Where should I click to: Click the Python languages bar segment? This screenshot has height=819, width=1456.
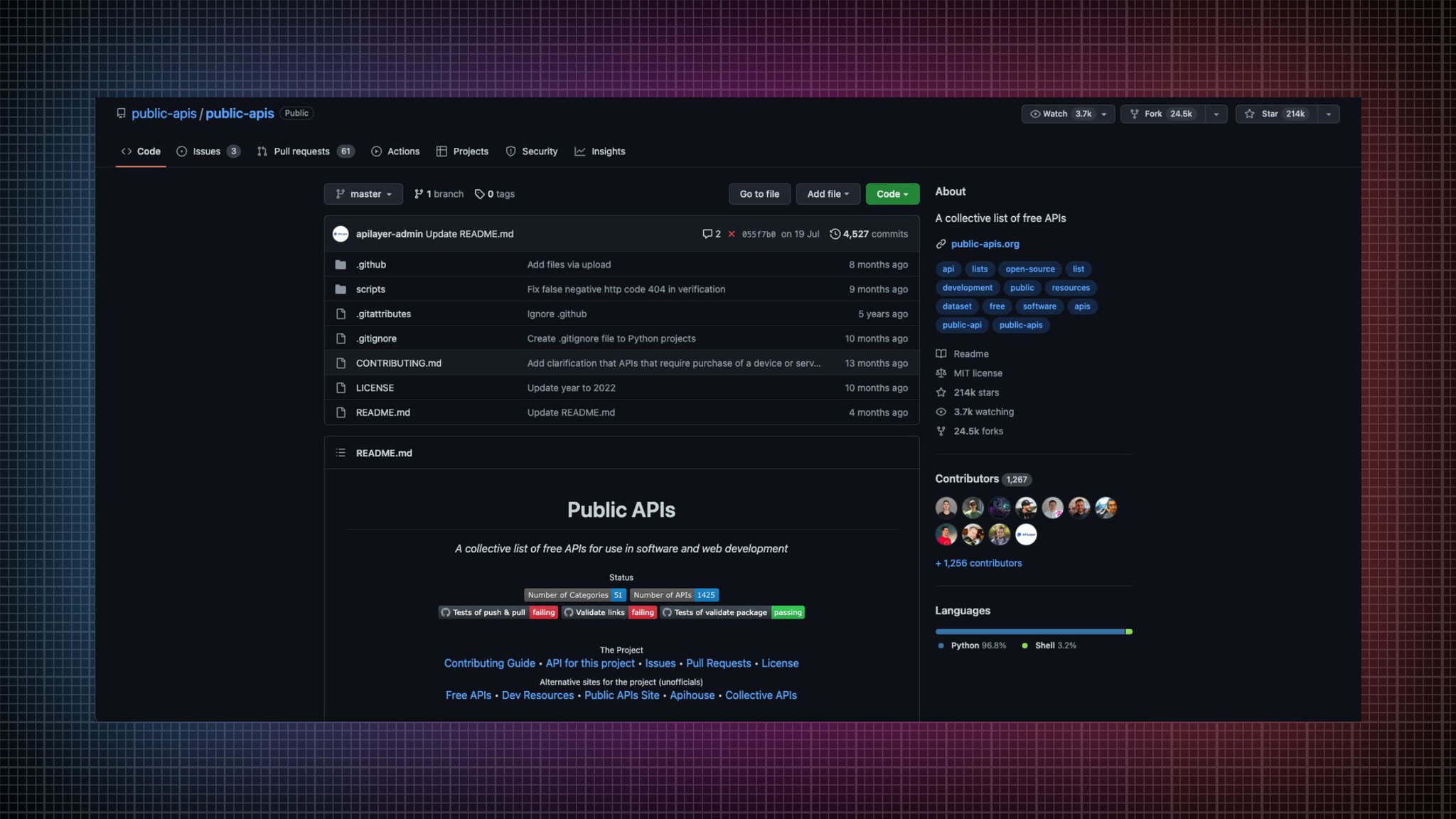(1029, 631)
